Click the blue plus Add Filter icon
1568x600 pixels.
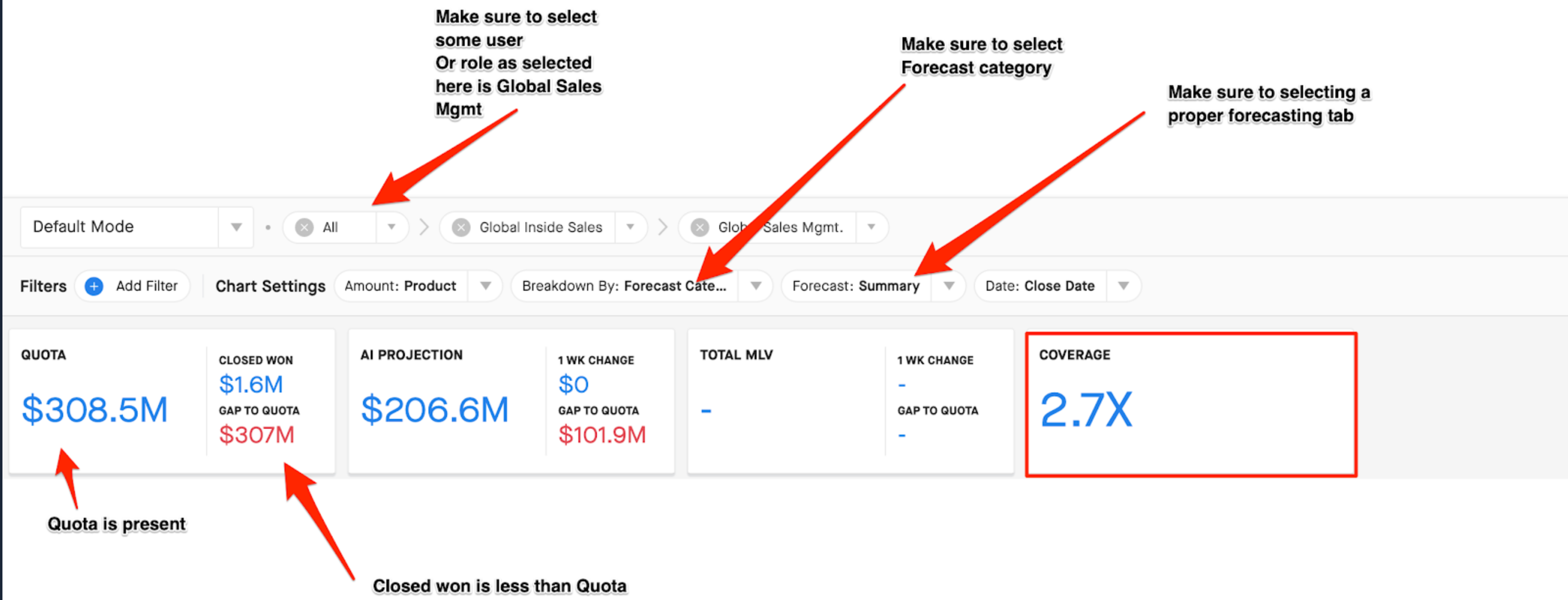94,286
